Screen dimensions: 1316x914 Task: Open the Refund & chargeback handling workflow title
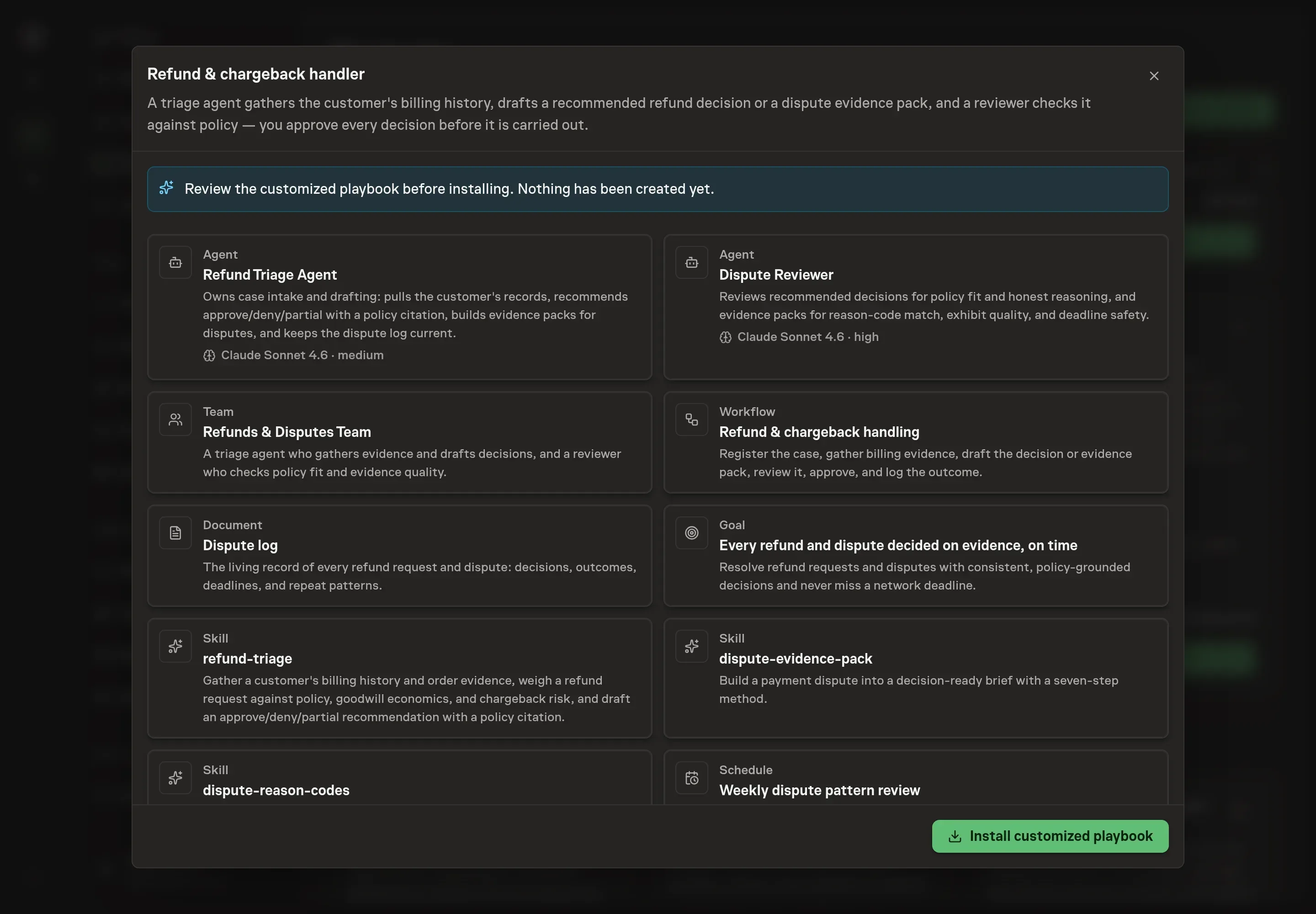click(x=819, y=432)
